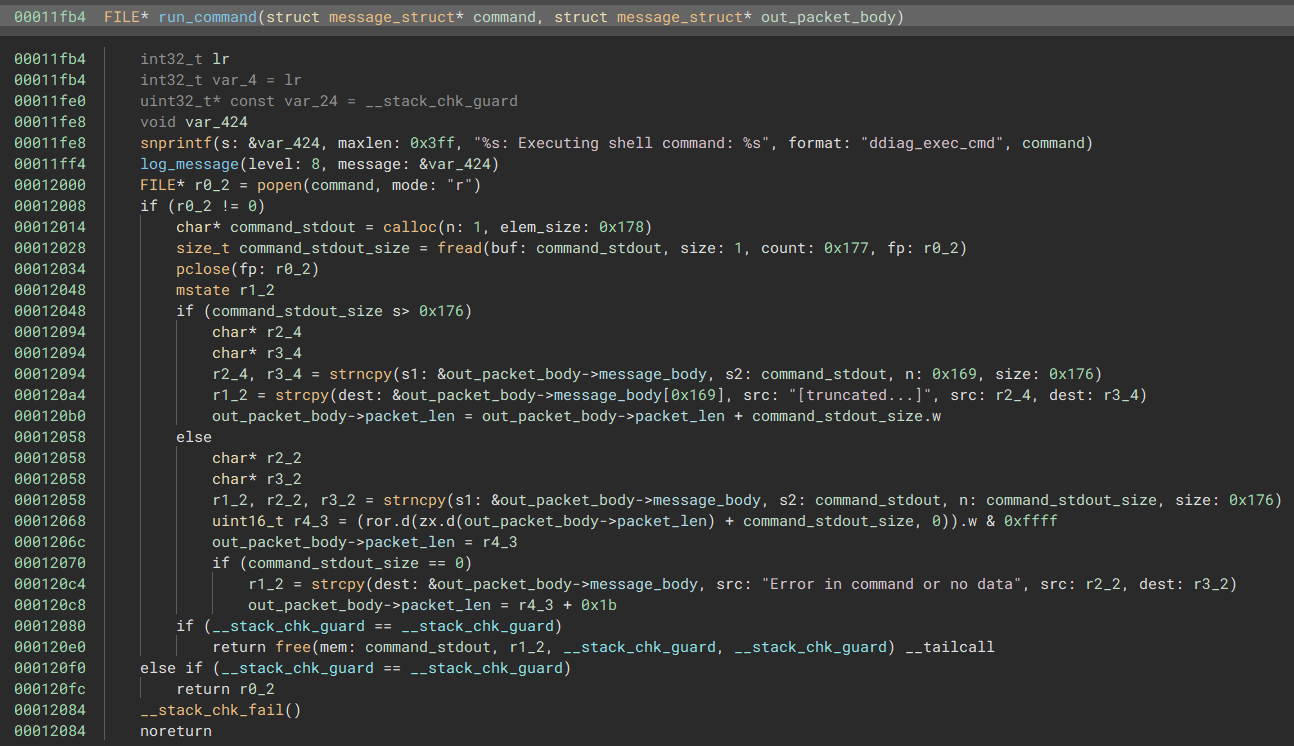Select the log_message function call
The height and width of the screenshot is (746, 1294).
[190, 163]
